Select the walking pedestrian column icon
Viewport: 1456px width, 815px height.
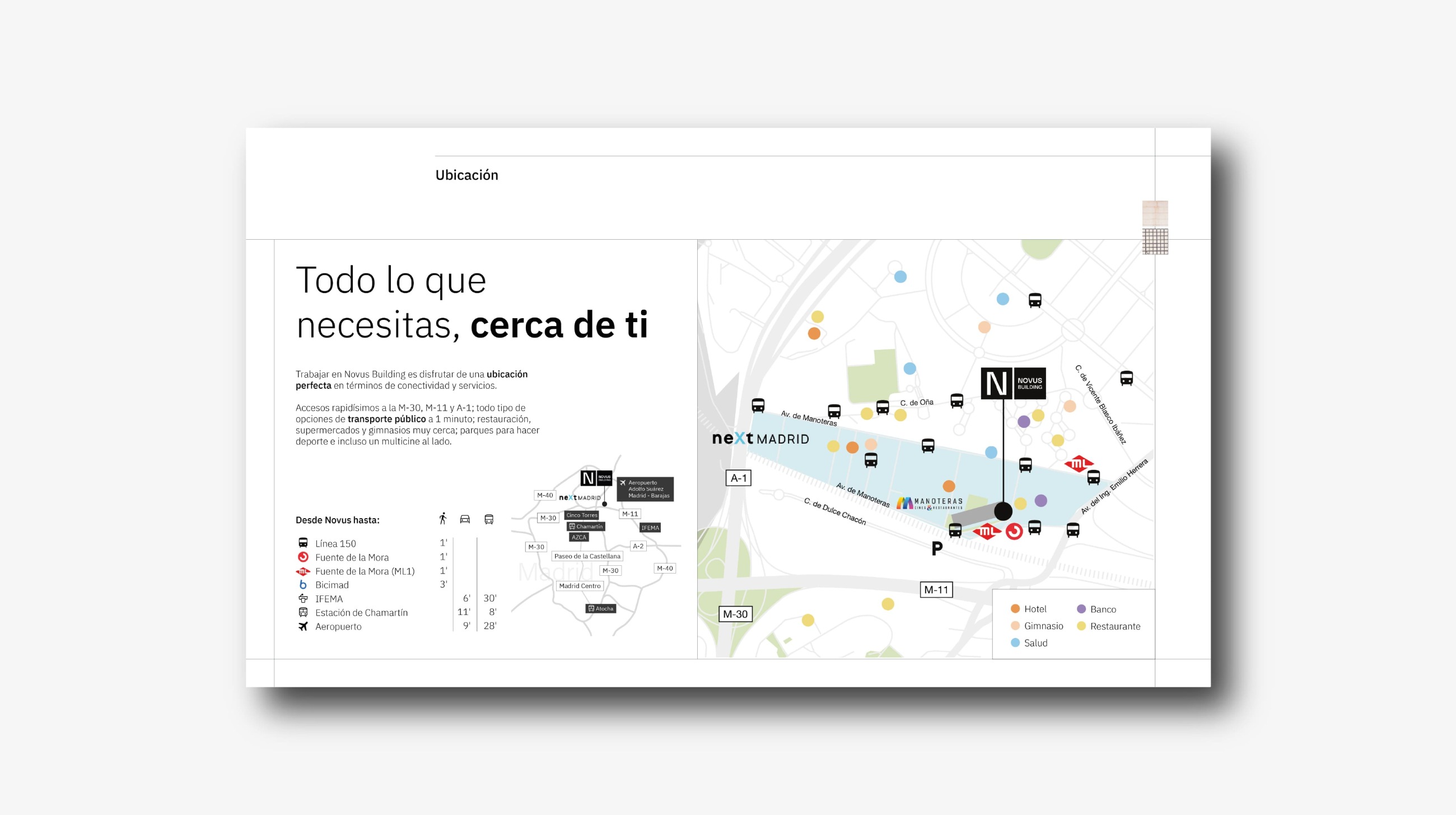tap(443, 519)
